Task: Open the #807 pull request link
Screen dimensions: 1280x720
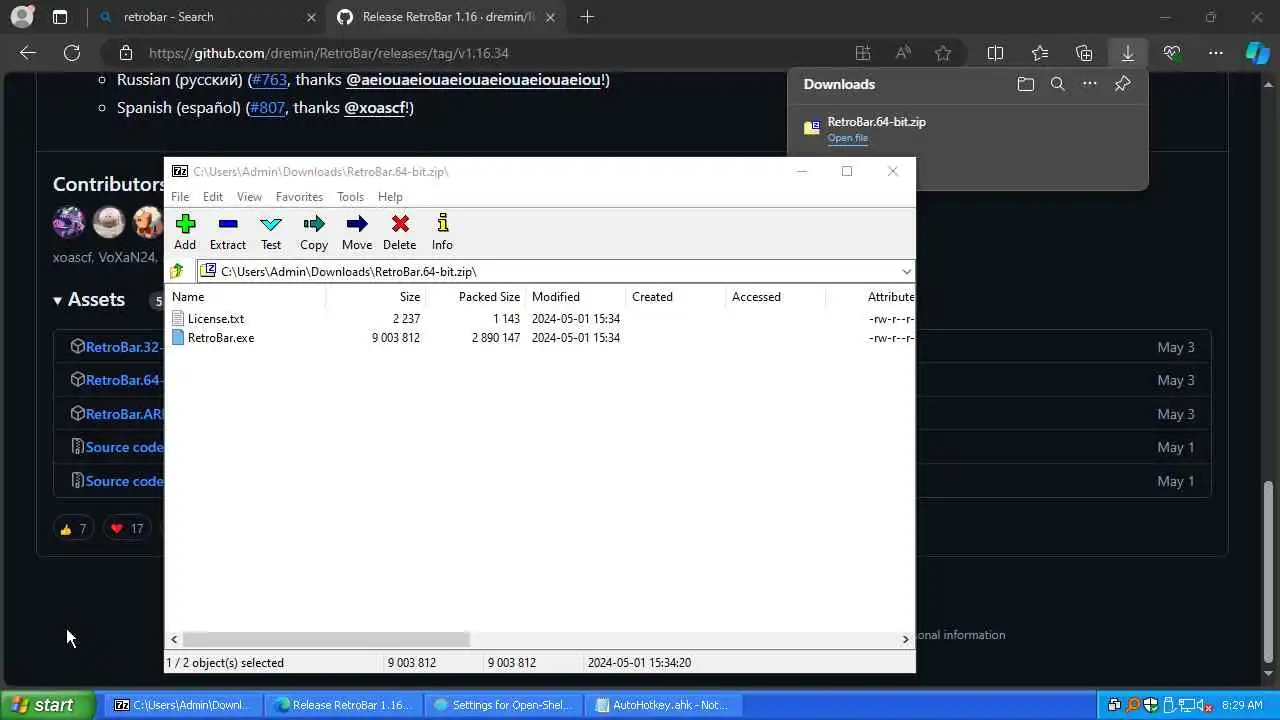Action: coord(267,107)
